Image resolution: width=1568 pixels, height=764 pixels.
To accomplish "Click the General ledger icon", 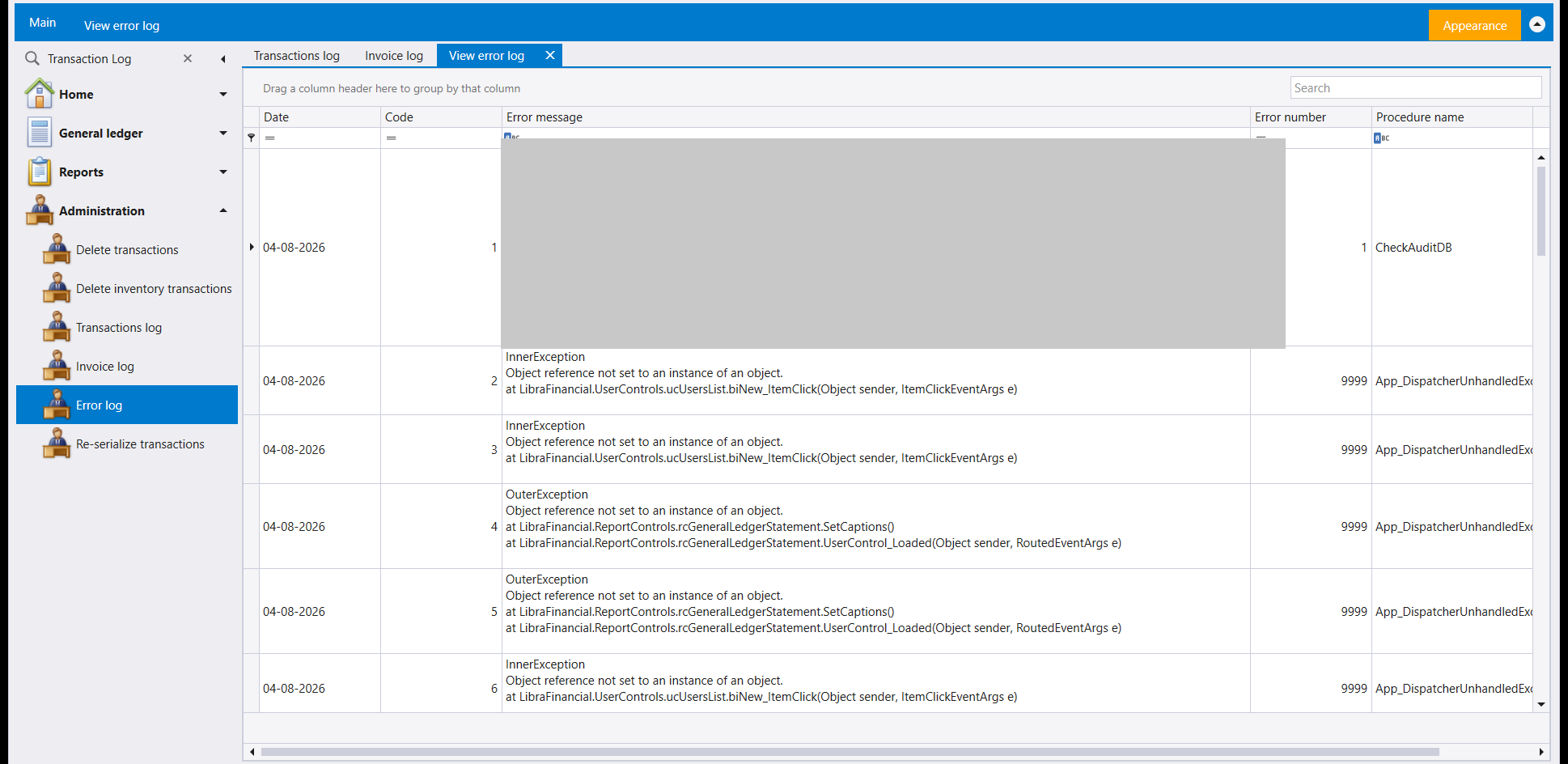I will 39,133.
